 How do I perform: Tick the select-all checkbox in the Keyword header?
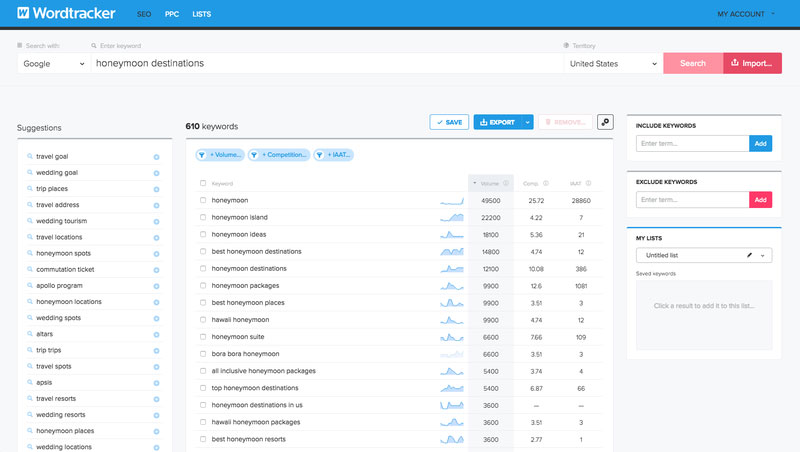[203, 183]
